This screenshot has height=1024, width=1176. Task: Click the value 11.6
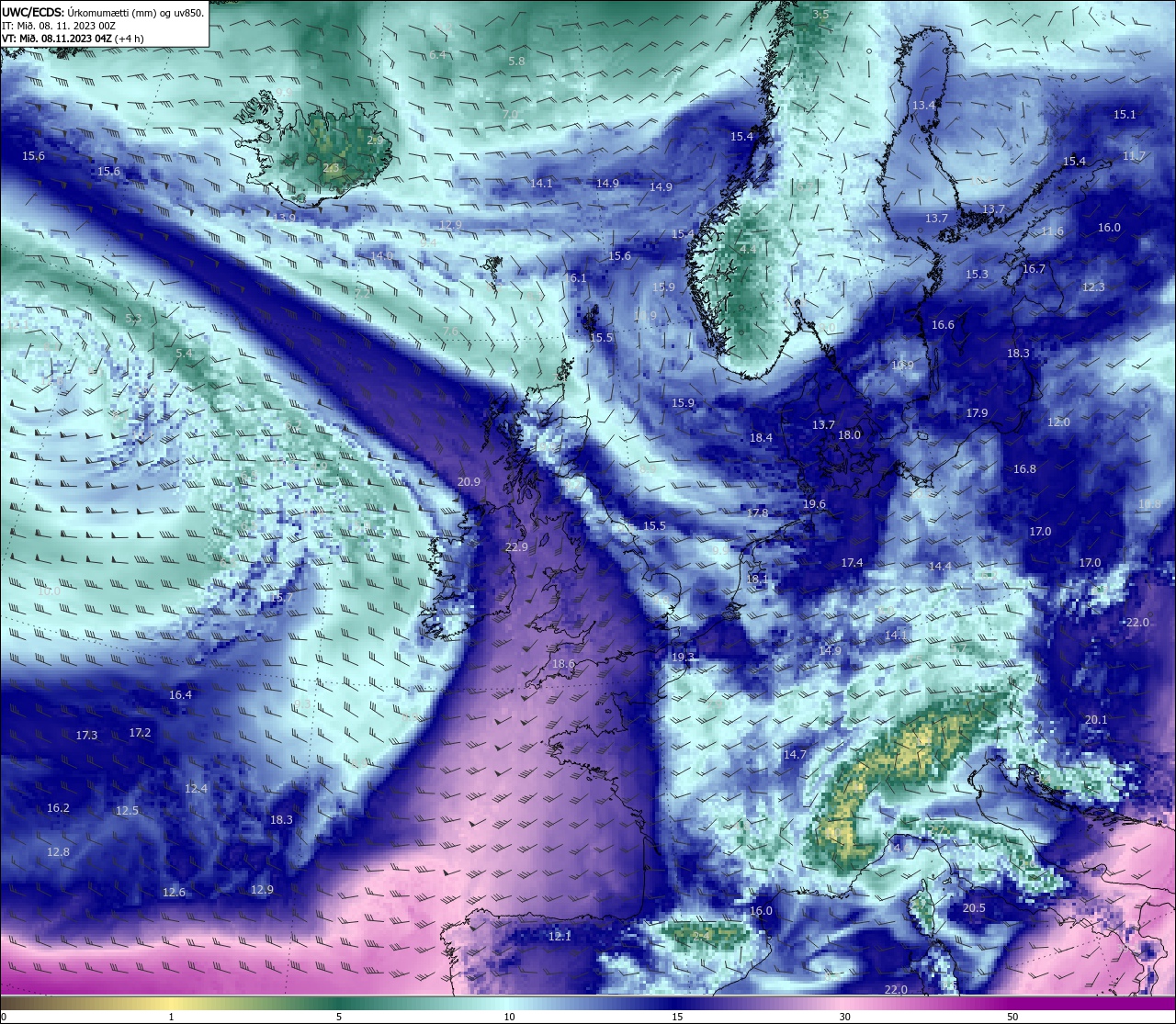click(x=1052, y=231)
